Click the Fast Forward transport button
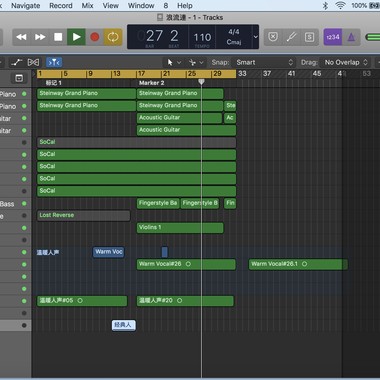 [40, 37]
